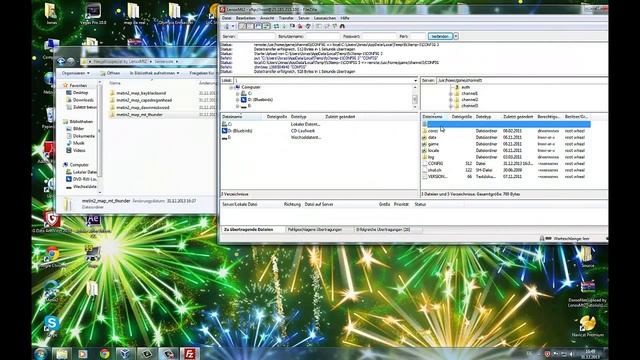Toggle message log display in FileZilla toolbar
Screen dimensions: 640x360
[242, 26]
